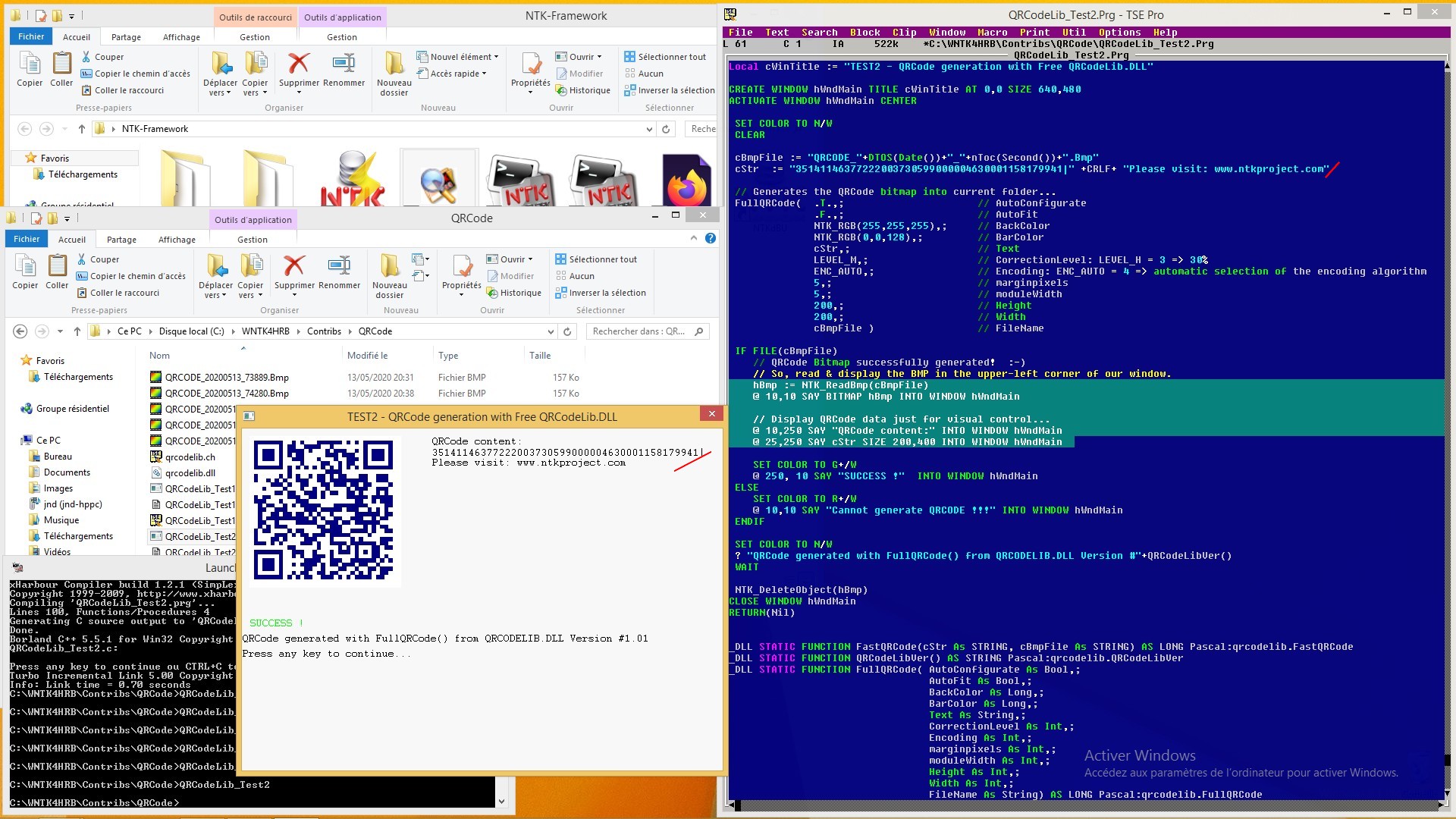Go back in the QRCode window navigation

20,331
